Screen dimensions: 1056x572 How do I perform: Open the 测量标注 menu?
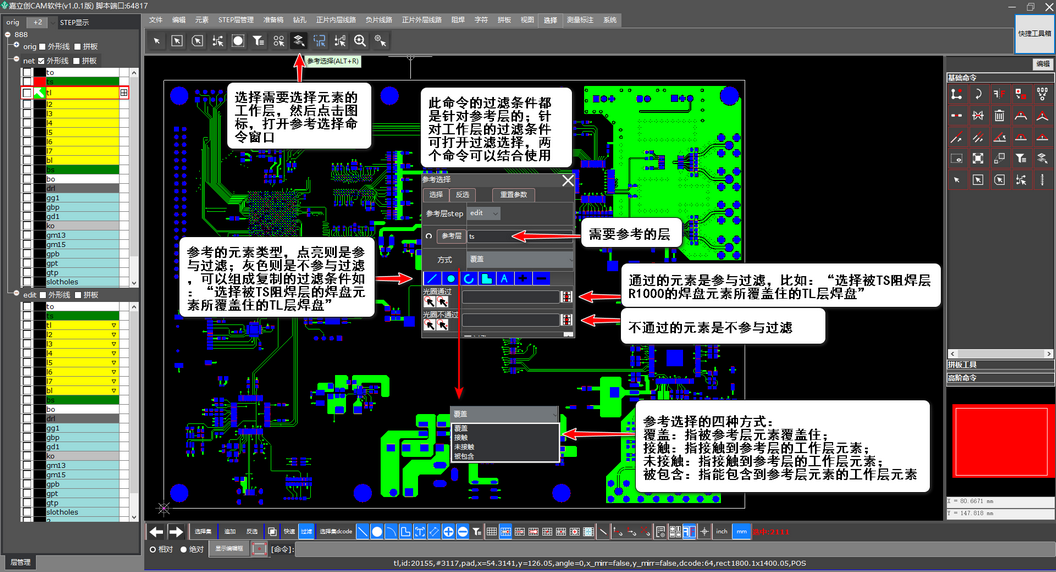click(580, 20)
